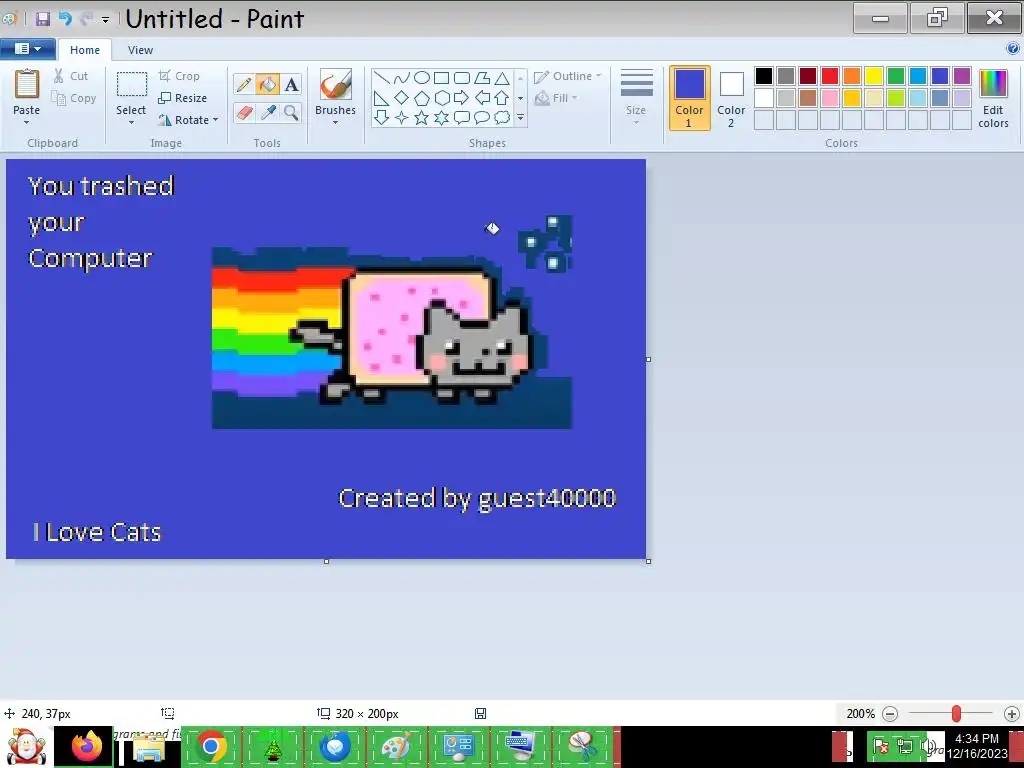Viewport: 1024px width, 768px height.
Task: Choose the Hexagon shape
Action: pos(442,98)
